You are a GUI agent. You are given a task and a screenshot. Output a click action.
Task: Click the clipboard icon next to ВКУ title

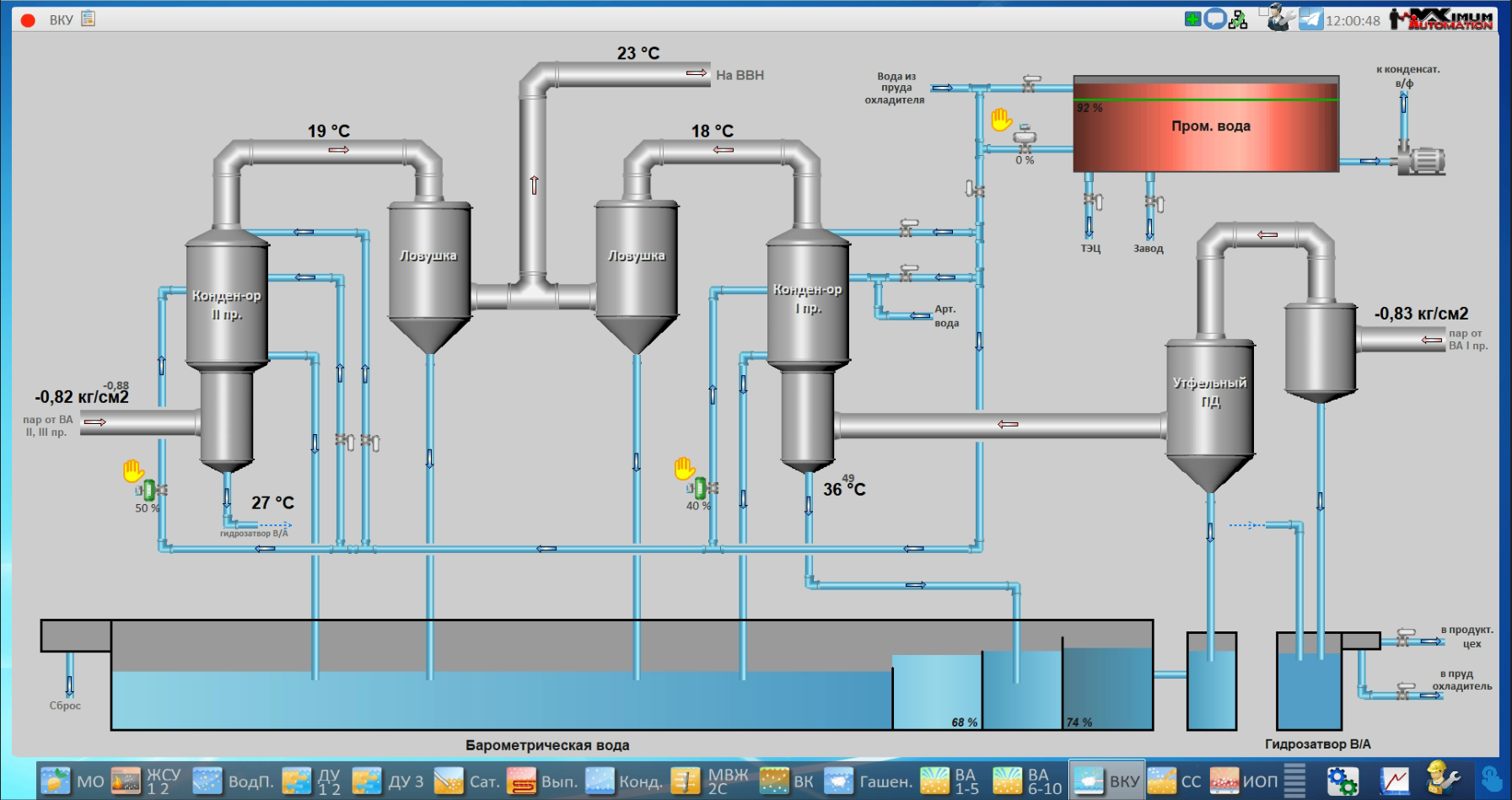click(89, 19)
